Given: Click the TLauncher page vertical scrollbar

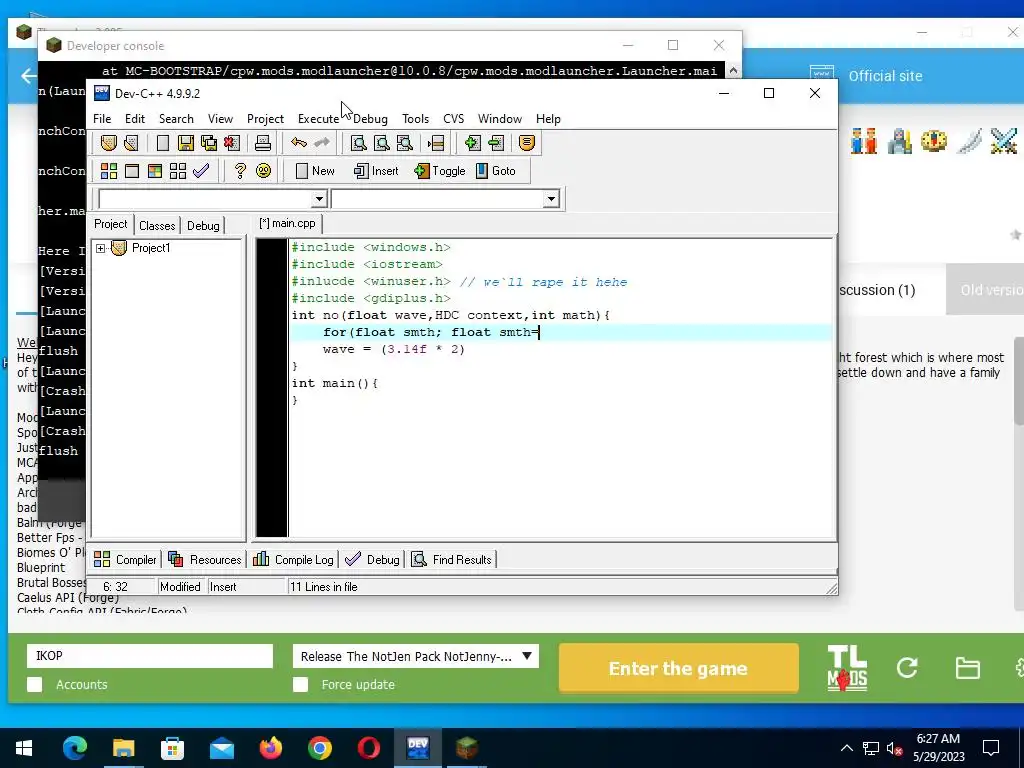Looking at the screenshot, I should pos(1018,381).
